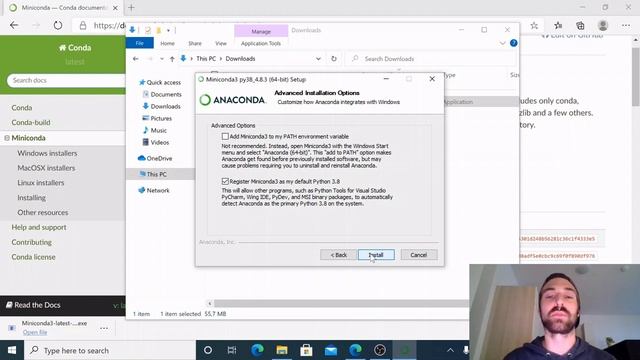The width and height of the screenshot is (640, 360).
Task: Open Linux installers docs link
Action: coord(40,182)
